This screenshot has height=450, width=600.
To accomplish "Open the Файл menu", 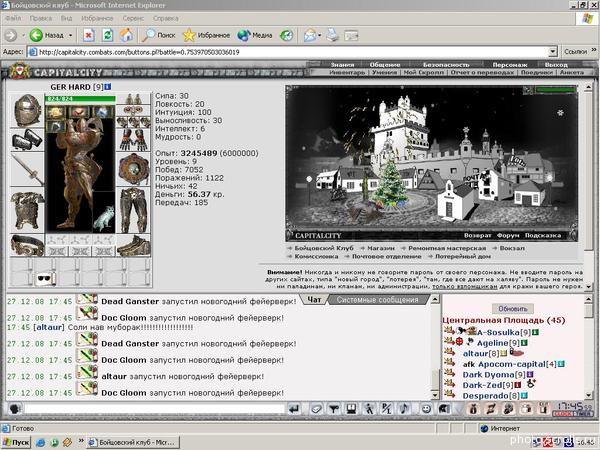I will click(13, 18).
